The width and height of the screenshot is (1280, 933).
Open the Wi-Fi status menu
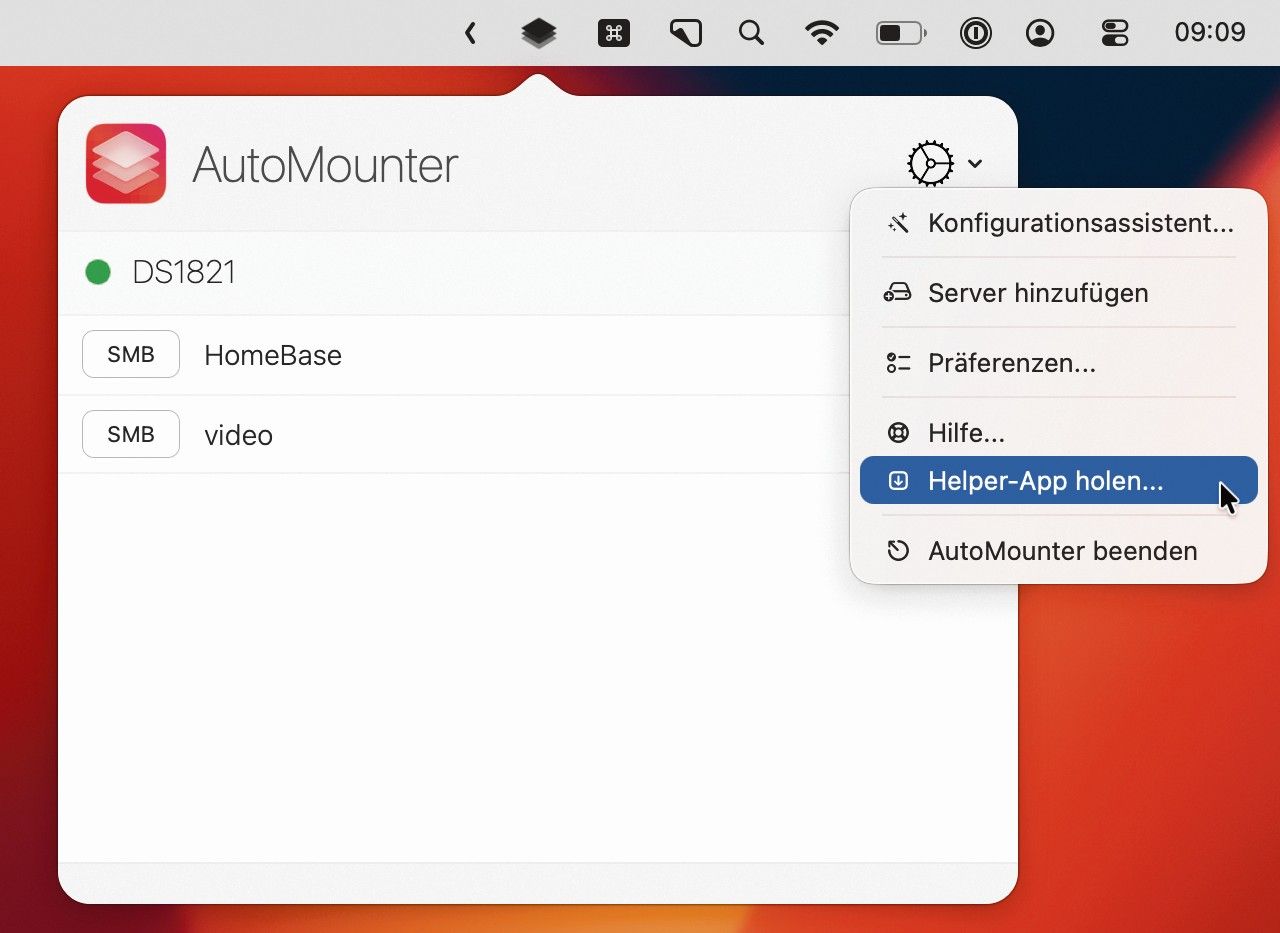click(x=822, y=33)
